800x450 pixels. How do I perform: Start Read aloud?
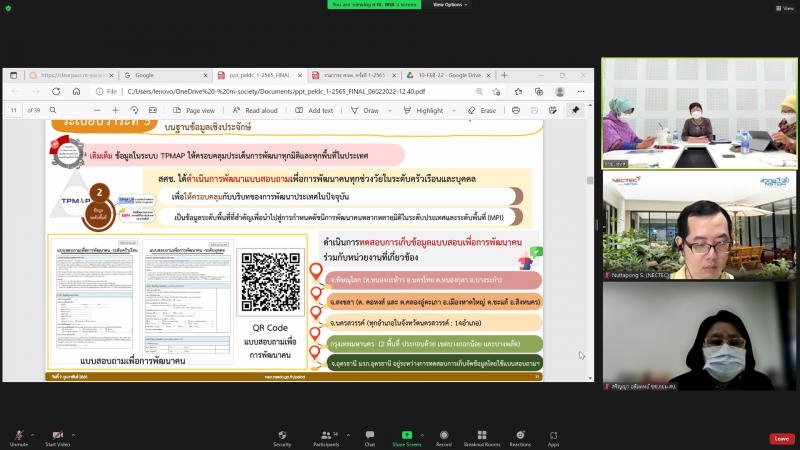click(x=255, y=110)
